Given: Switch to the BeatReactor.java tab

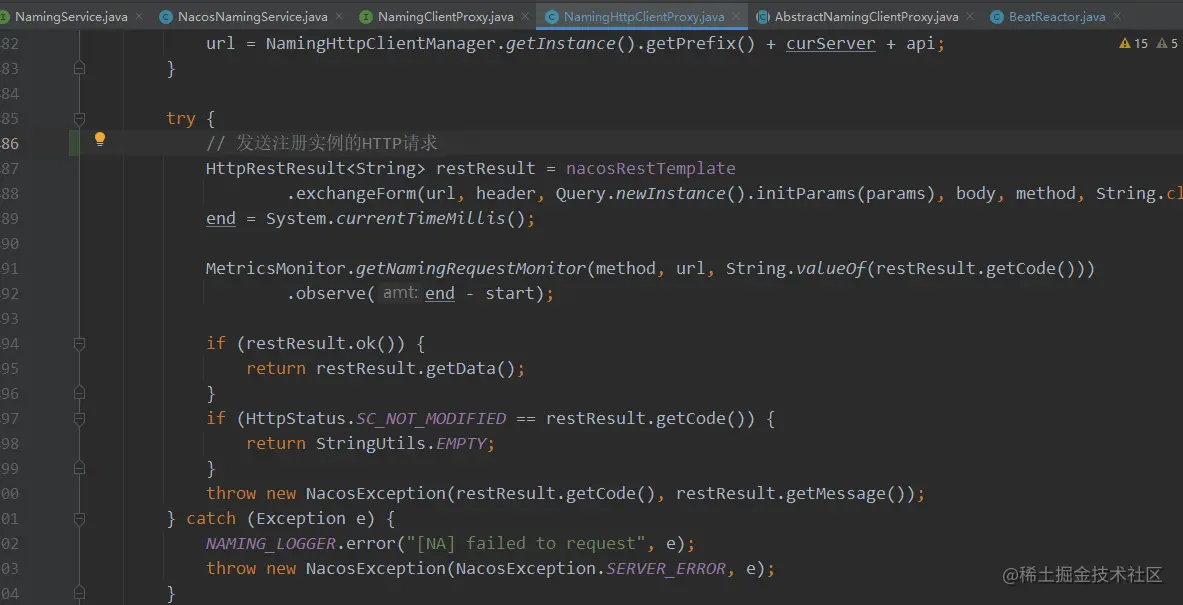Looking at the screenshot, I should [1057, 17].
